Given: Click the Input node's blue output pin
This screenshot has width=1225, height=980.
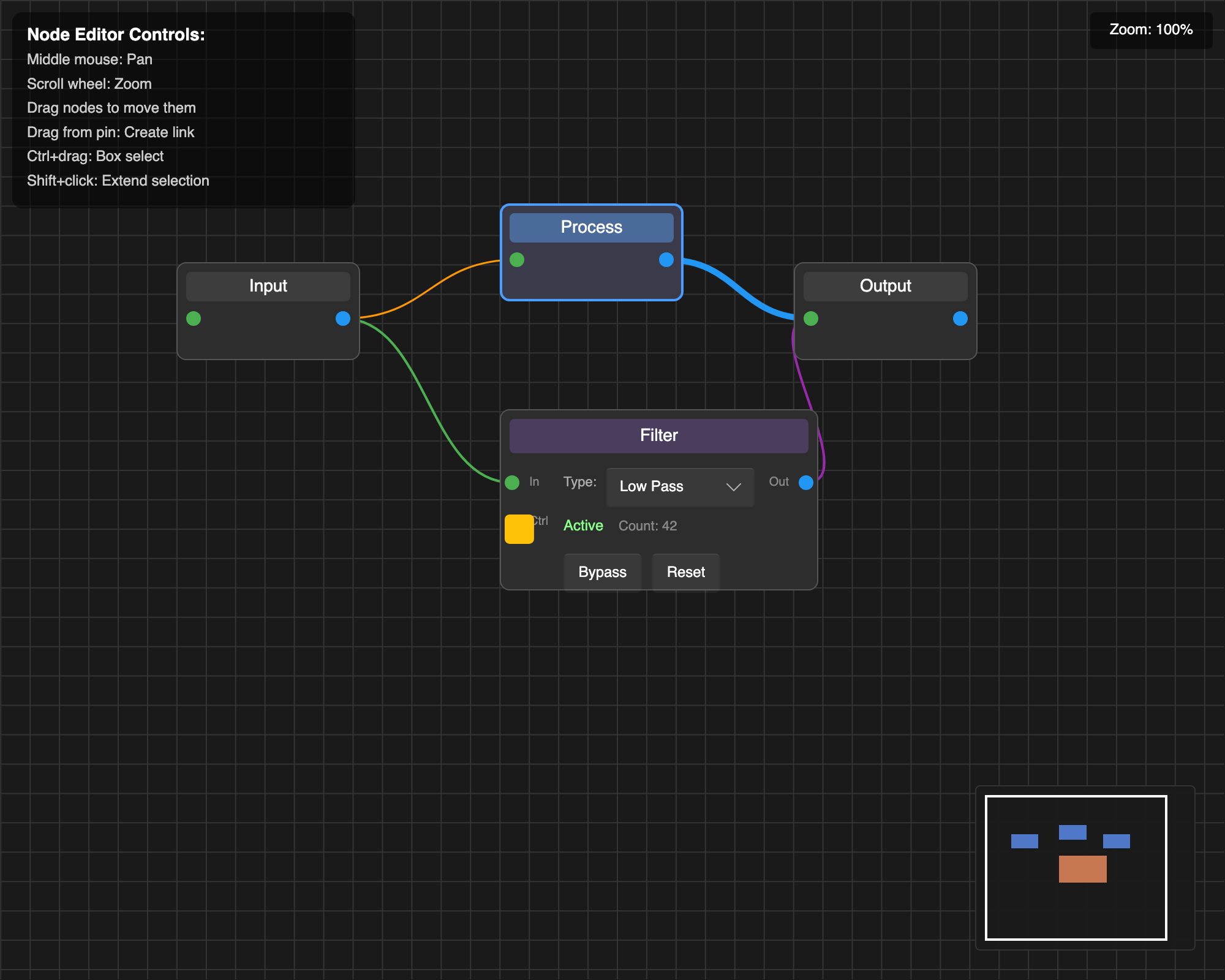Looking at the screenshot, I should pos(343,318).
